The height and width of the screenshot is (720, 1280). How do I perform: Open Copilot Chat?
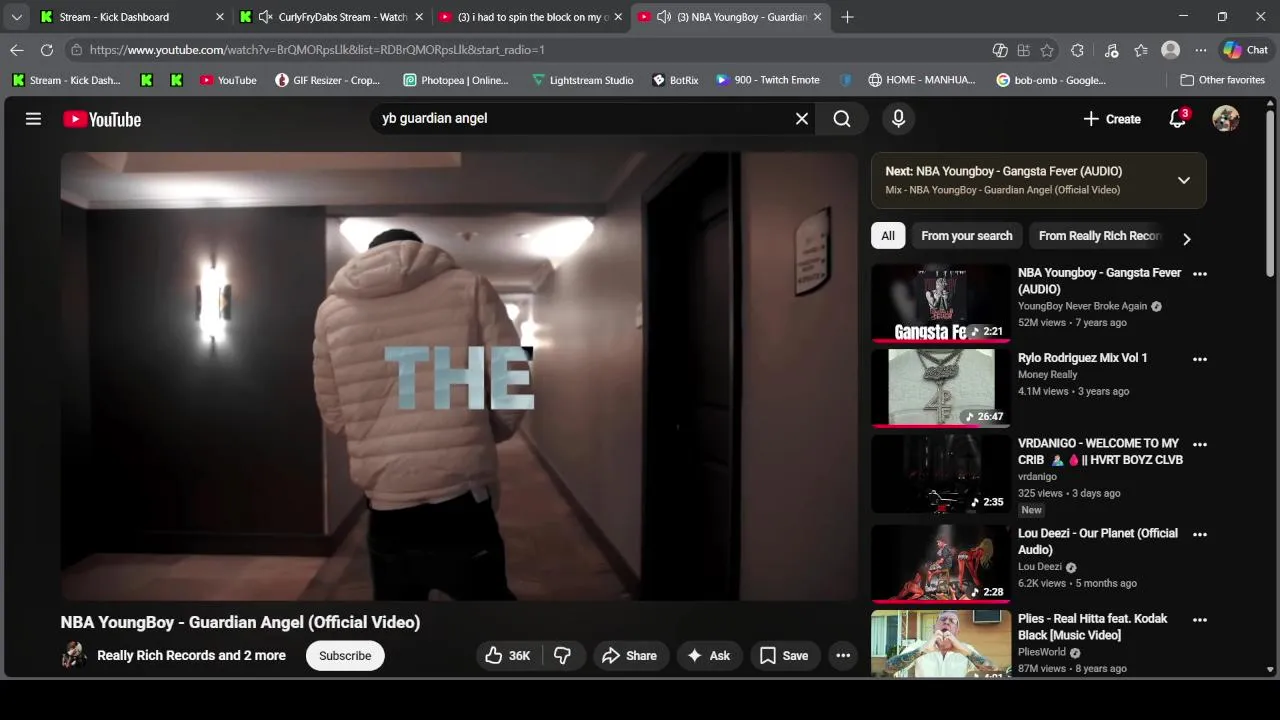coord(1246,50)
